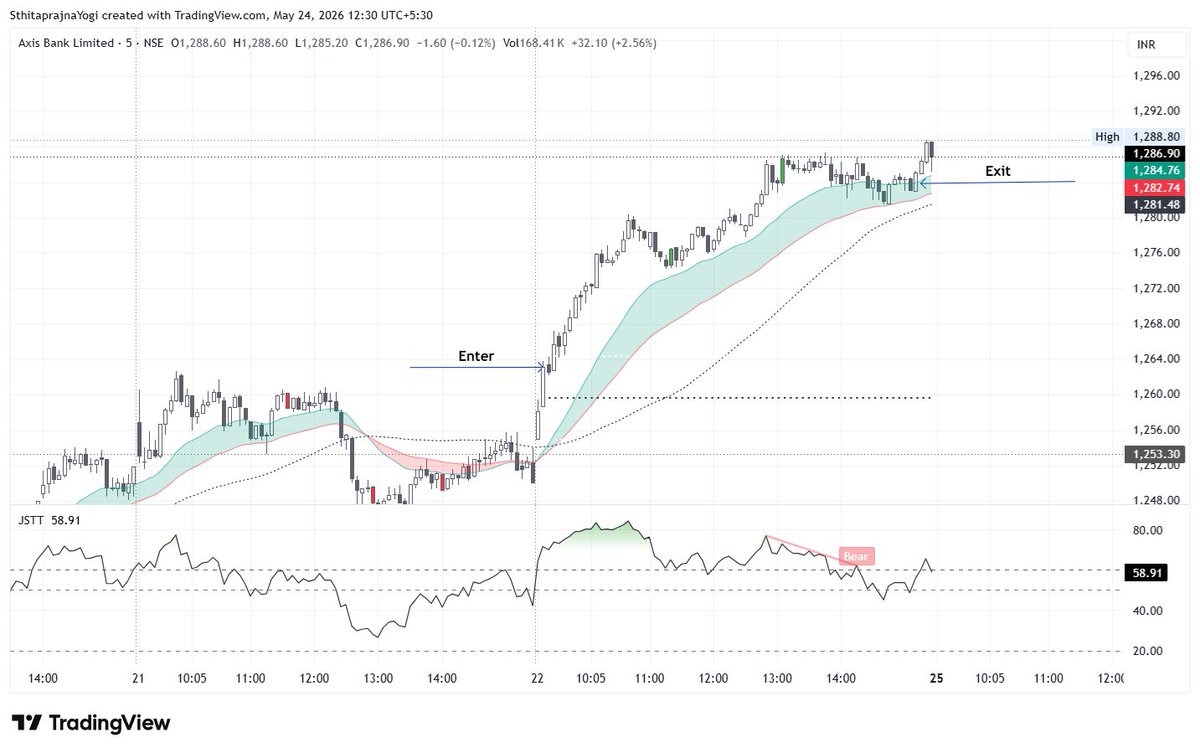Viewport: 1200px width, 753px height.
Task: Click the Bear divergence label on the oscillator
Action: (x=857, y=557)
